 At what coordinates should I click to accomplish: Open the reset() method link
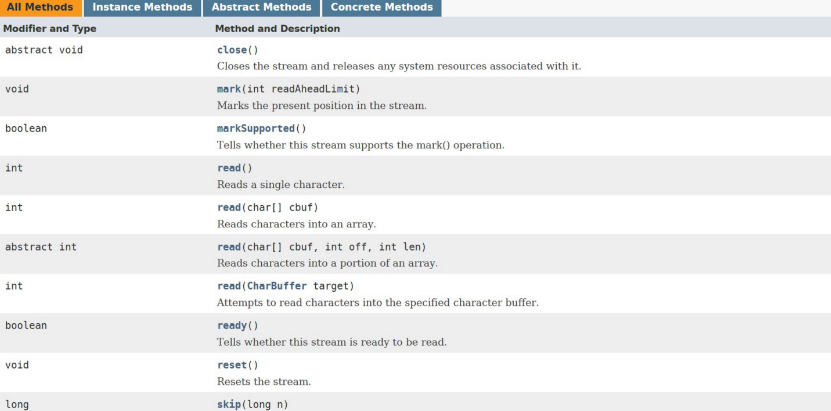tap(232, 365)
